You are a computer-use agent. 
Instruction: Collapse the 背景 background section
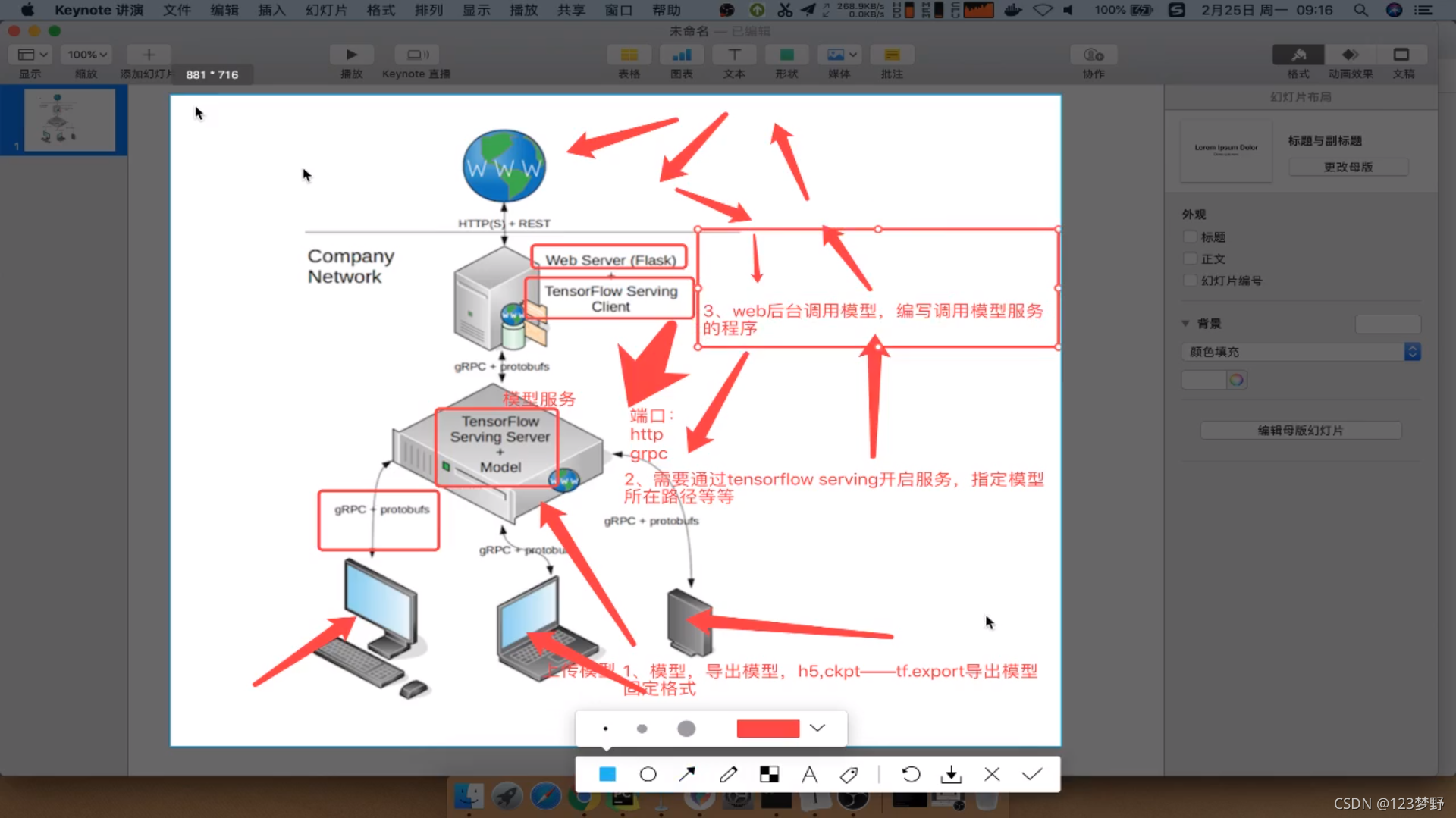point(1185,324)
